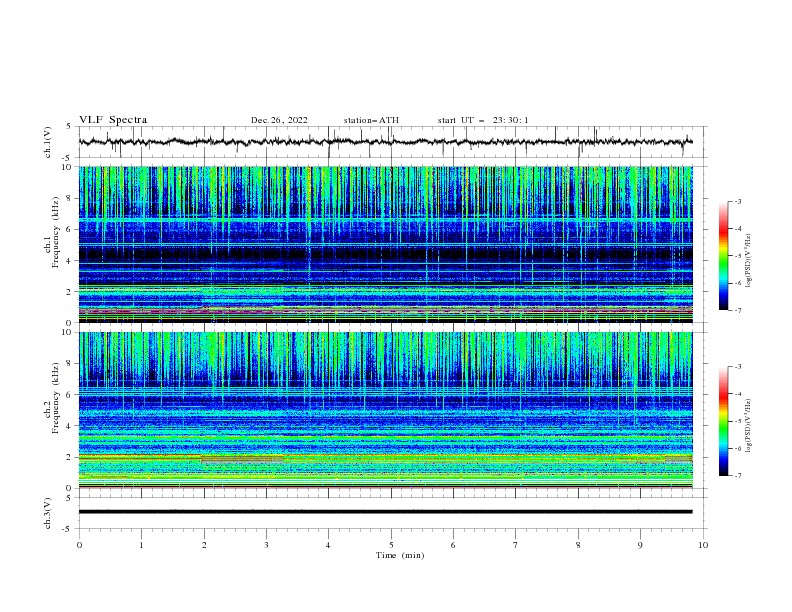Click the time axis tick label '7'
The height and width of the screenshot is (612, 792).
516,545
